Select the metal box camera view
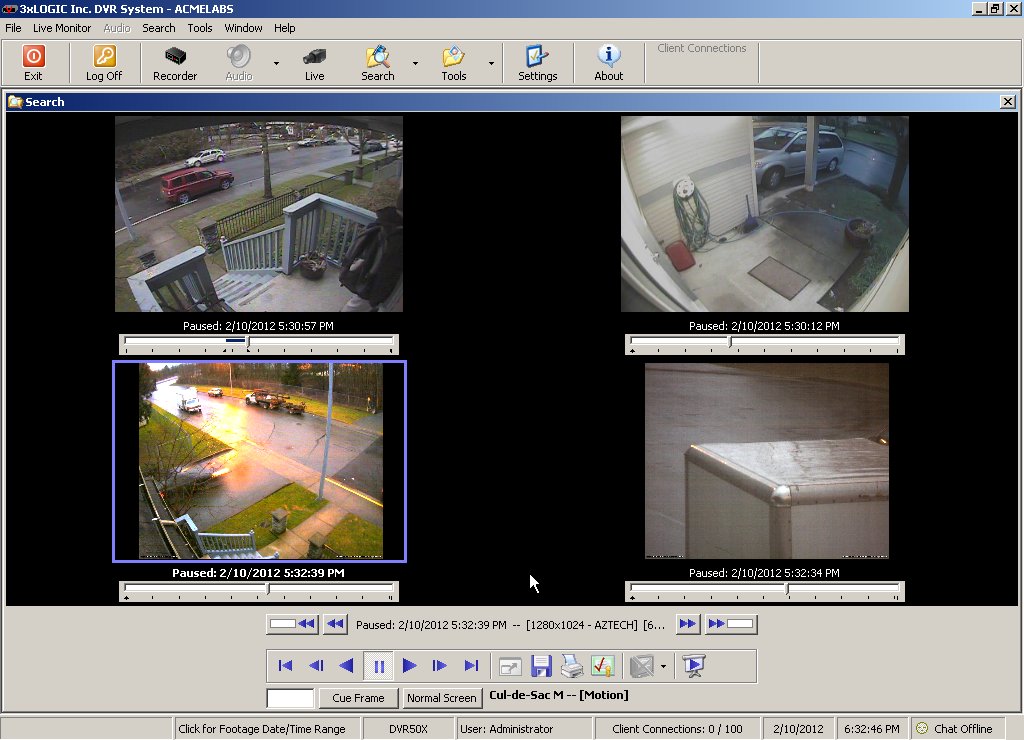1024x740 pixels. point(767,461)
